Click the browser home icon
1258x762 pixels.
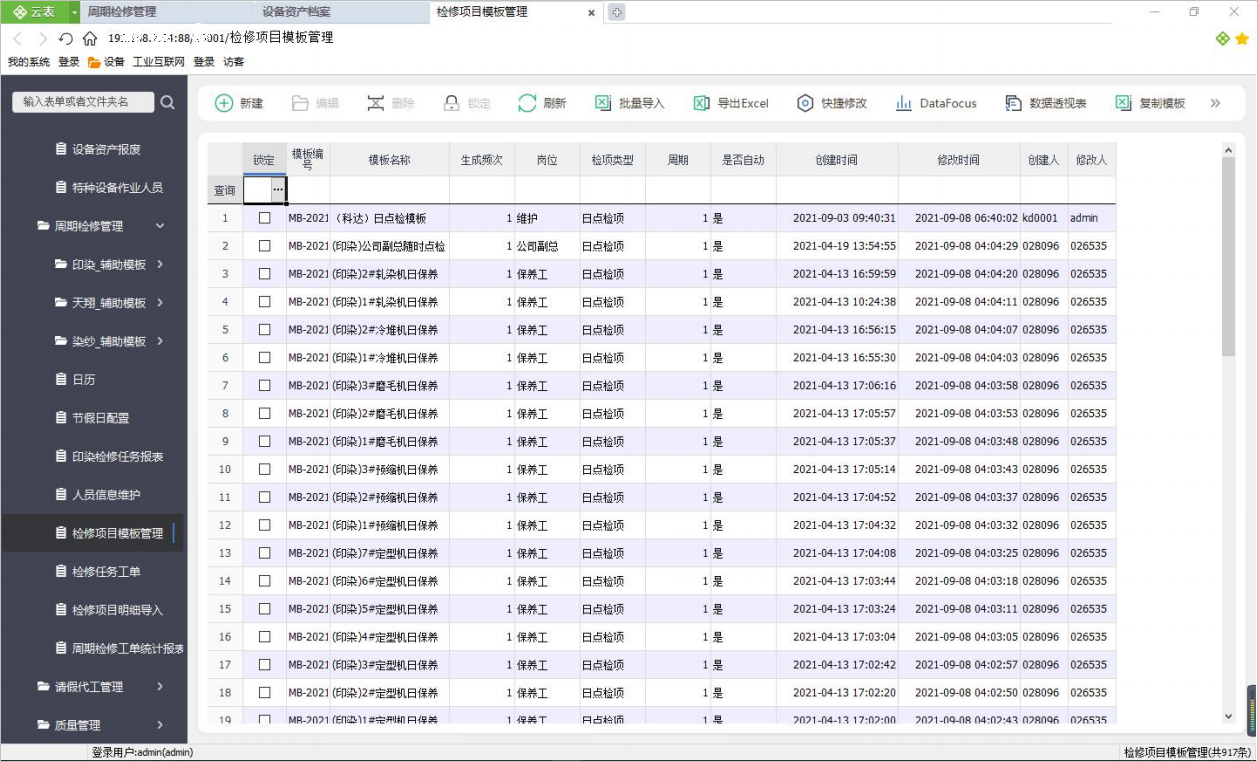point(90,38)
